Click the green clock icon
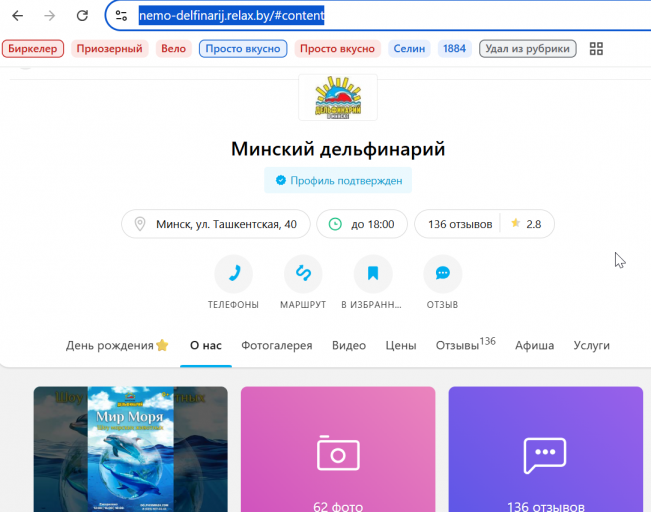 pos(335,224)
